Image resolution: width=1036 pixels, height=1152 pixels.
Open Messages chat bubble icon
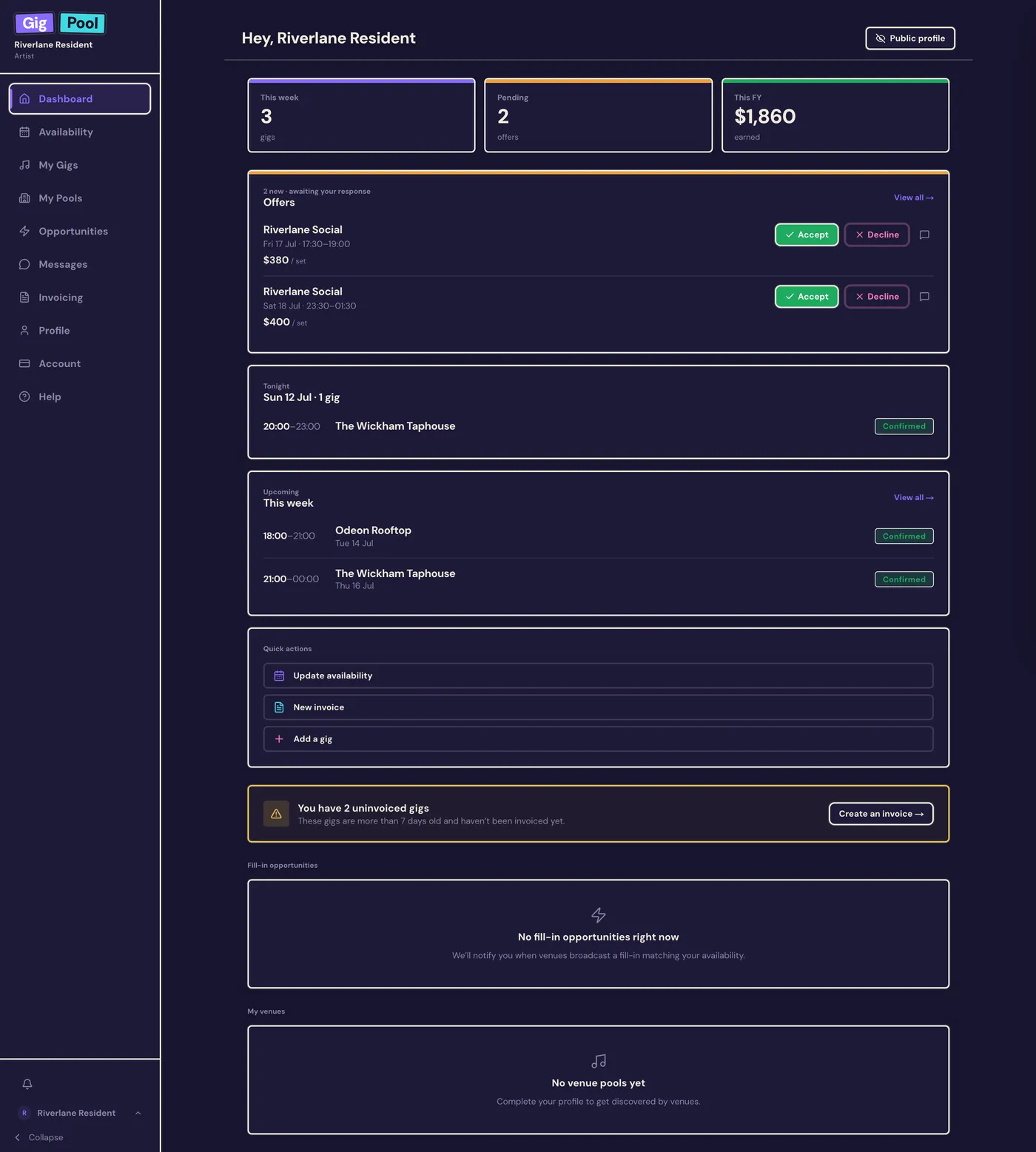24,264
